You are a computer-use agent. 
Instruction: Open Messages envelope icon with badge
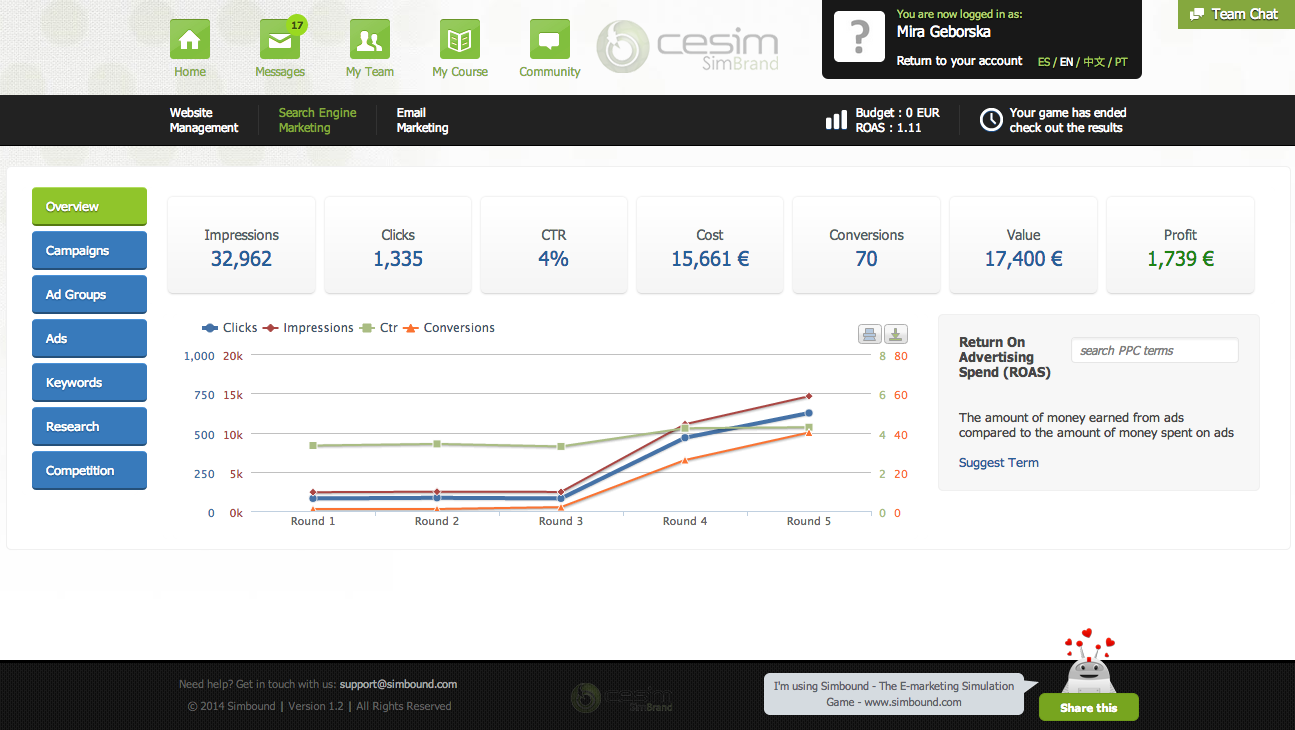tap(280, 41)
